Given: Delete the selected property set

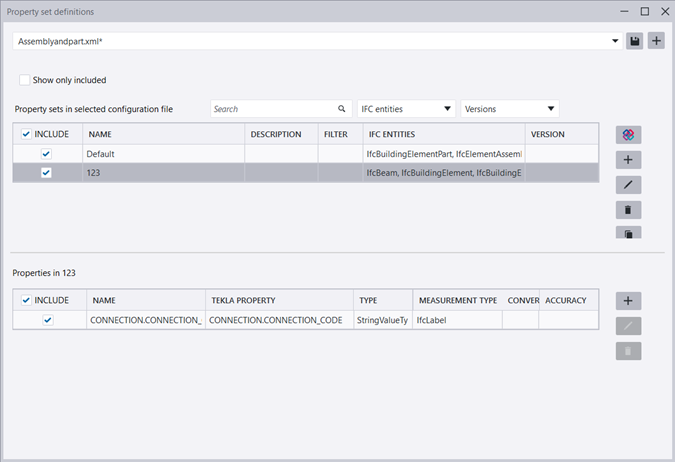Looking at the screenshot, I should (628, 210).
